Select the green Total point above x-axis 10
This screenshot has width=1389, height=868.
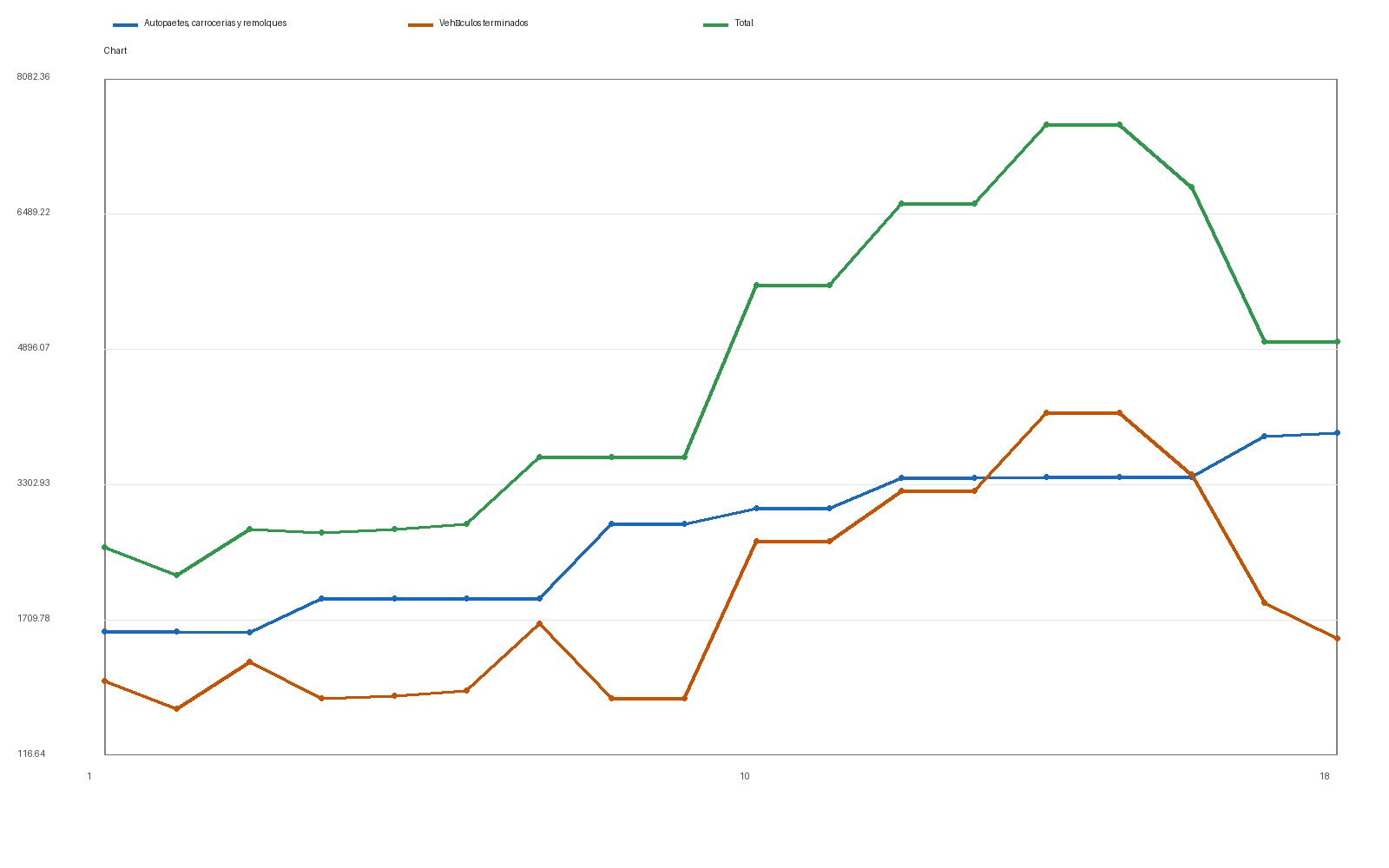pos(757,286)
